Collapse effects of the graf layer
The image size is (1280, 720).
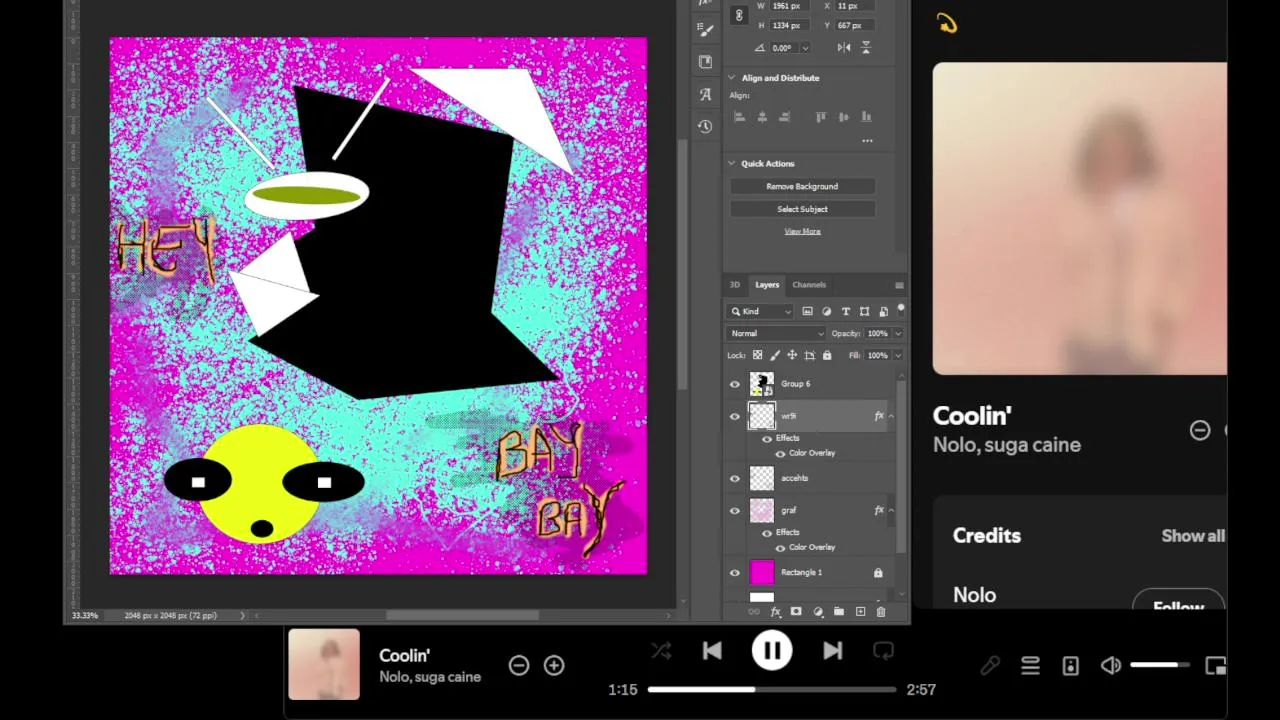891,510
